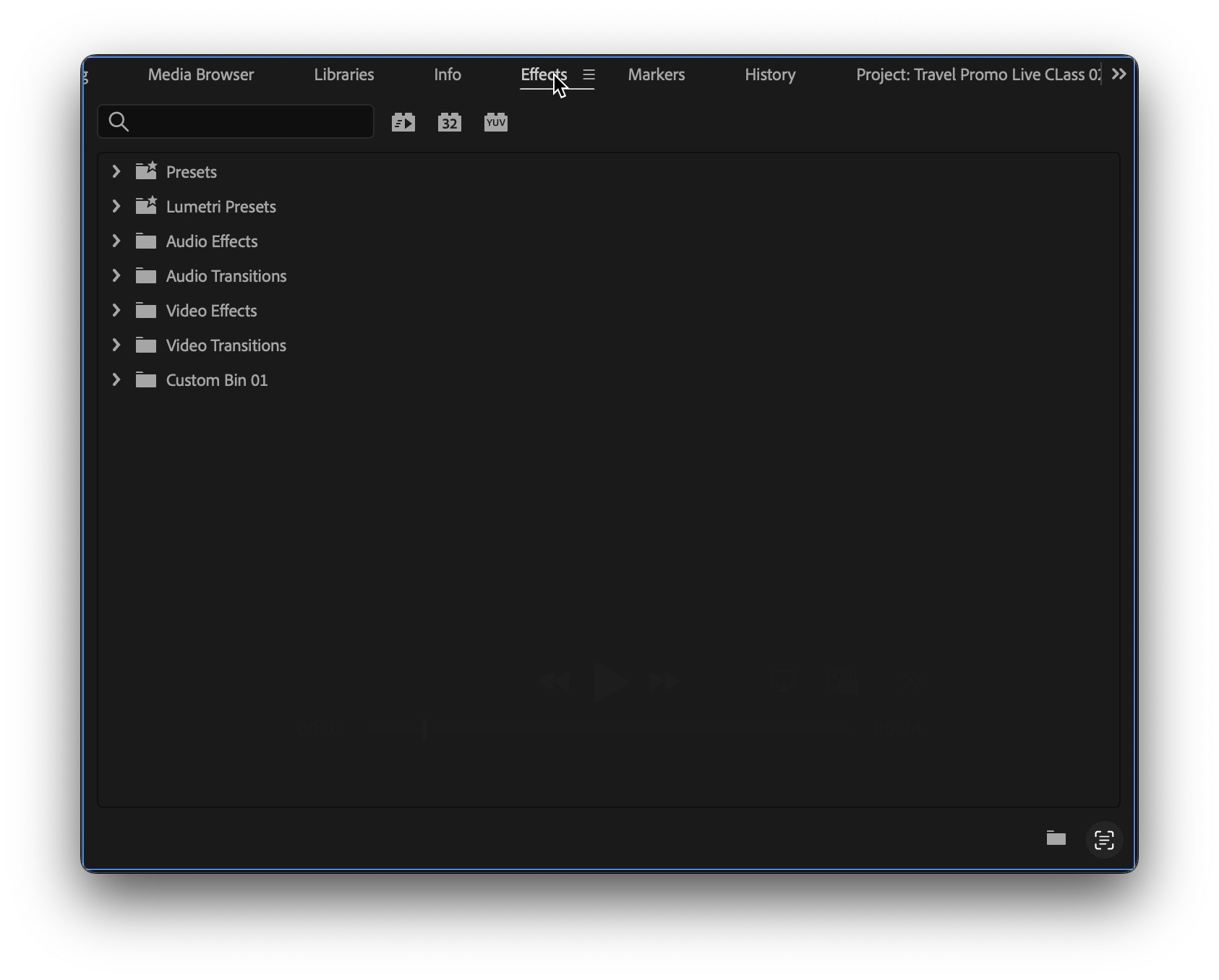
Task: Select the 'Presets' label
Action: point(192,172)
